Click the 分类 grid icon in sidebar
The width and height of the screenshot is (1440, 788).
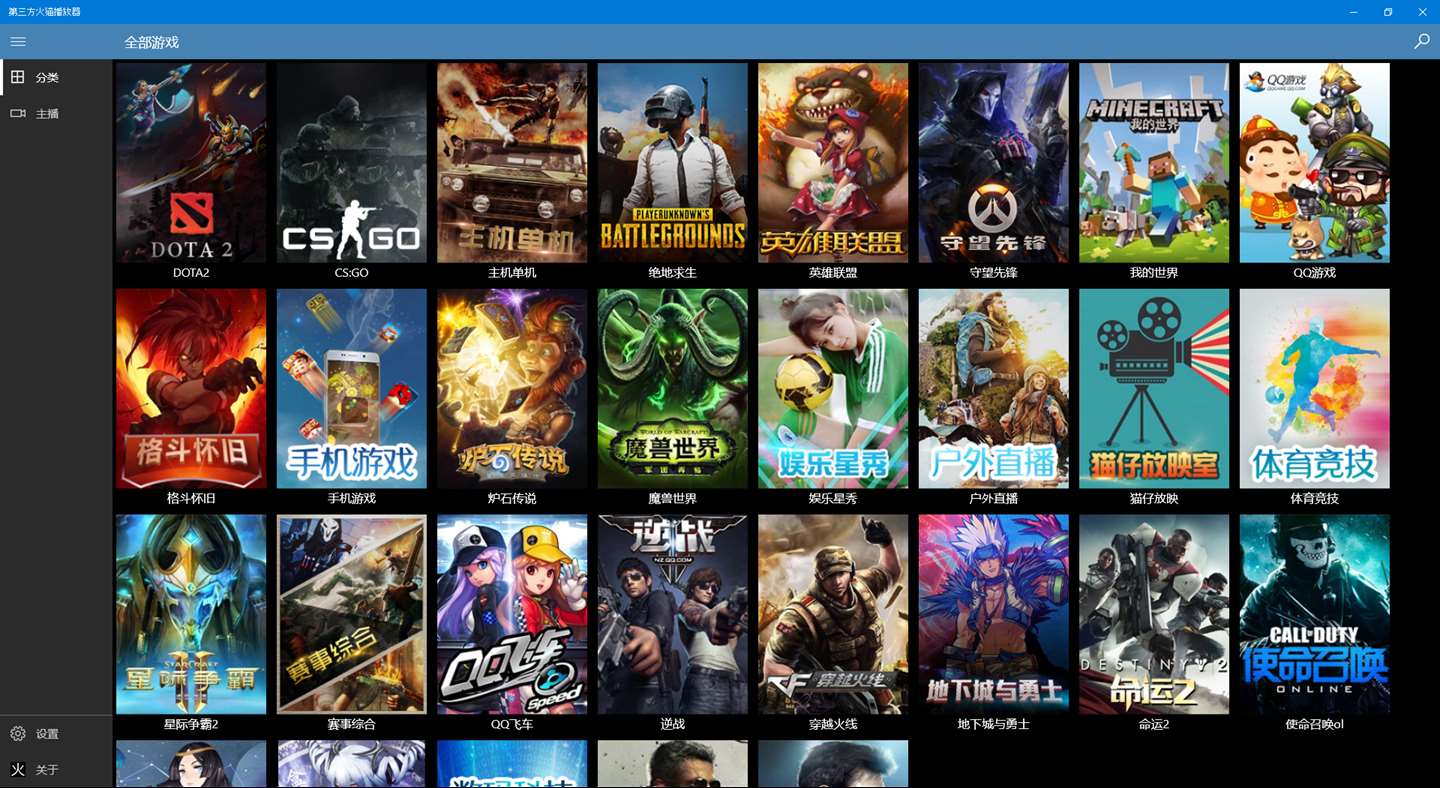[18, 77]
